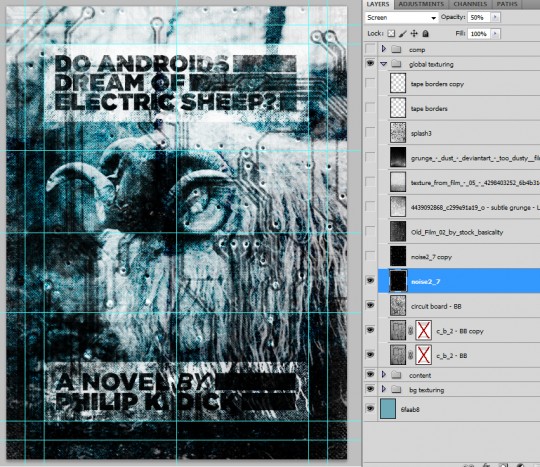Select the texture_from_film layer thumbnail
Viewport: 540px width, 467px height.
pos(398,182)
